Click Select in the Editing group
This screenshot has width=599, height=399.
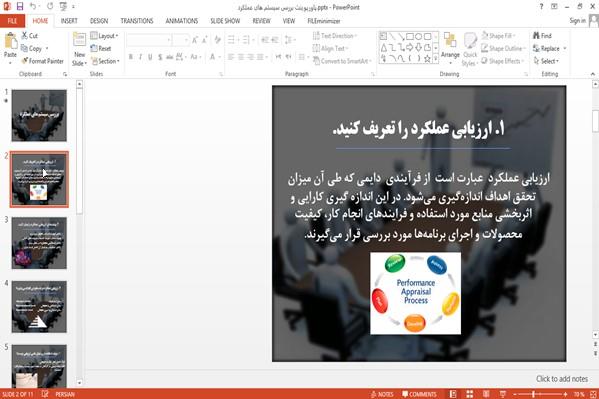click(546, 61)
